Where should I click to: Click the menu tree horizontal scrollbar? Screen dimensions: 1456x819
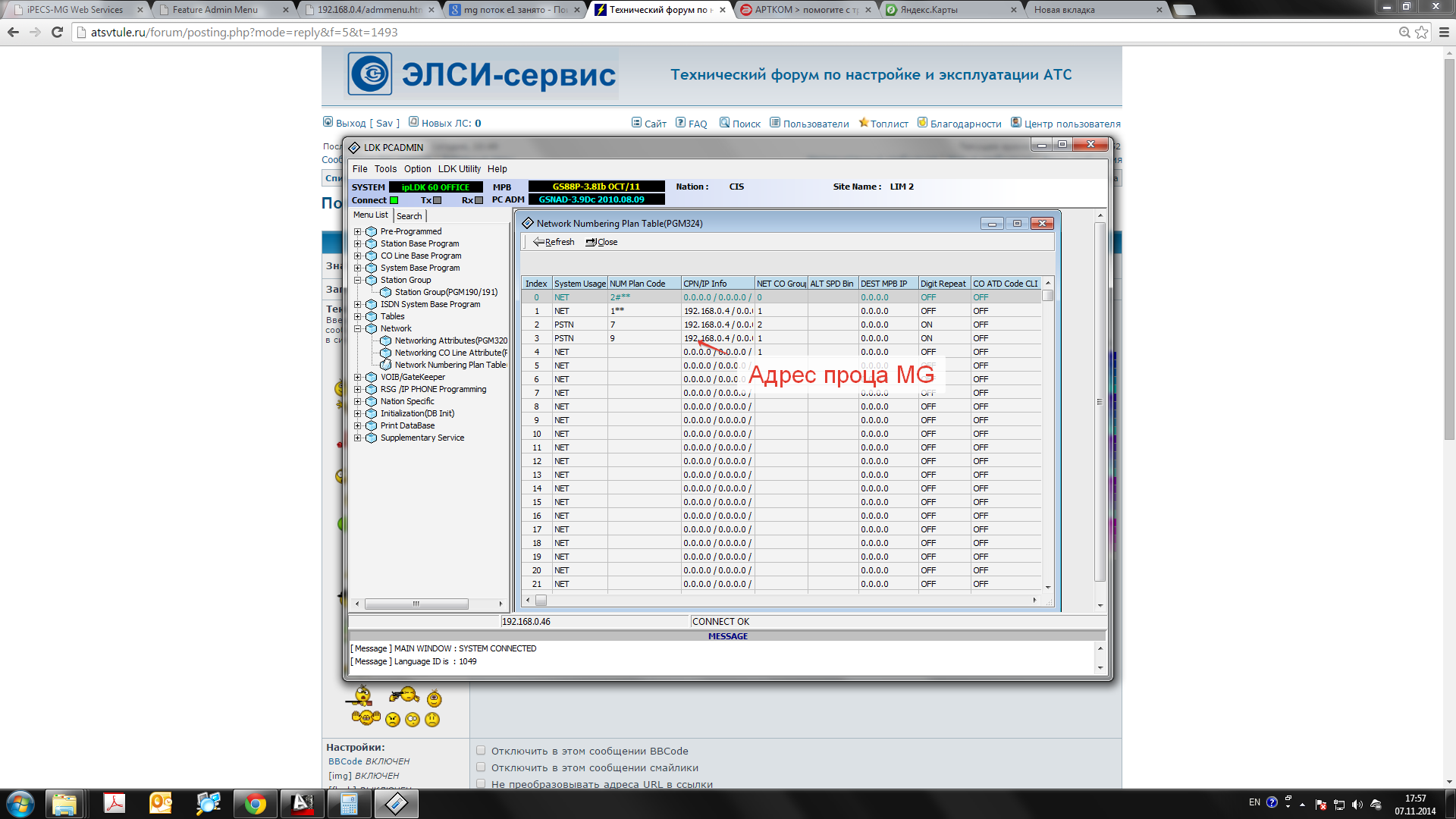click(x=416, y=604)
